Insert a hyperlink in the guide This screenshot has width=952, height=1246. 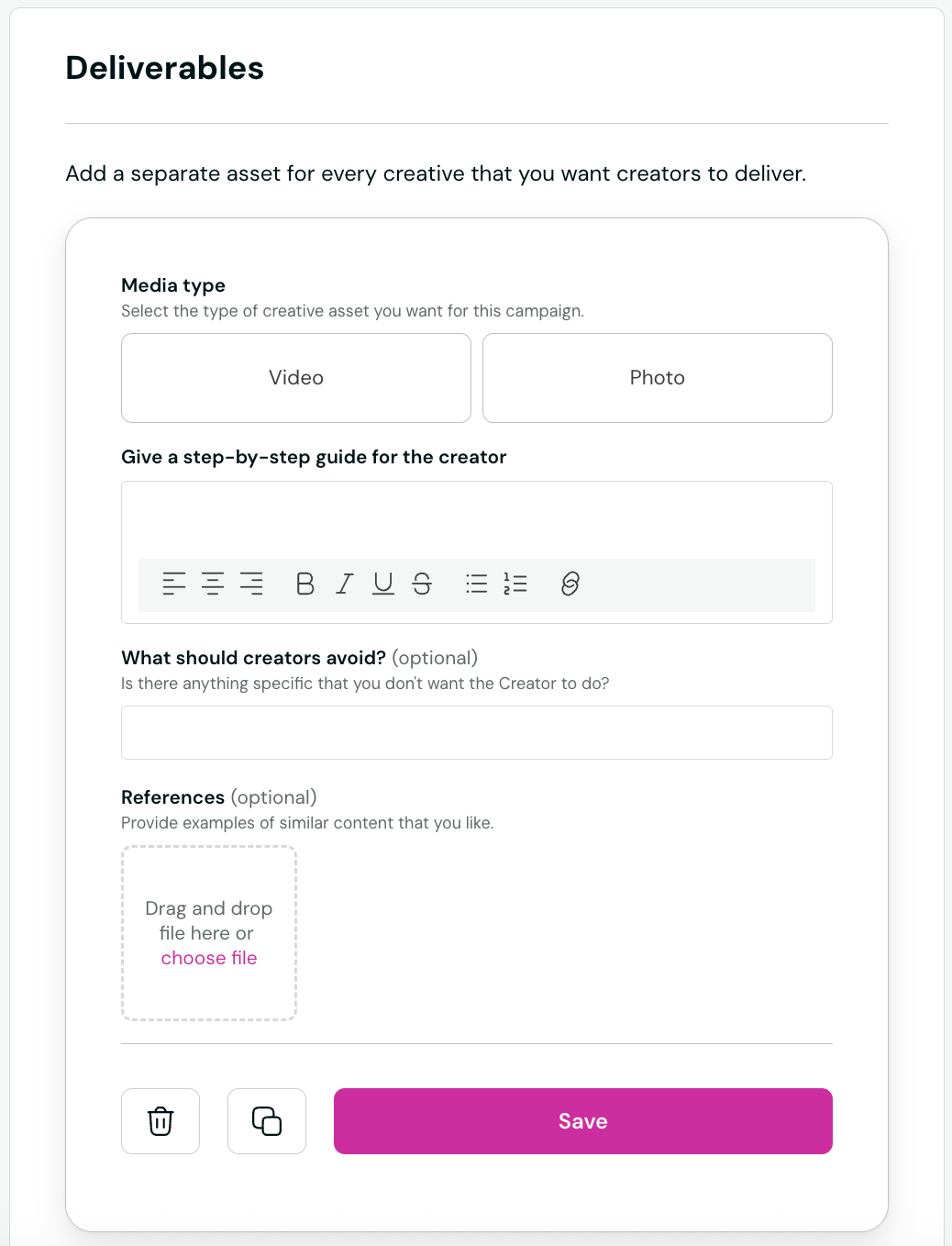click(x=569, y=584)
